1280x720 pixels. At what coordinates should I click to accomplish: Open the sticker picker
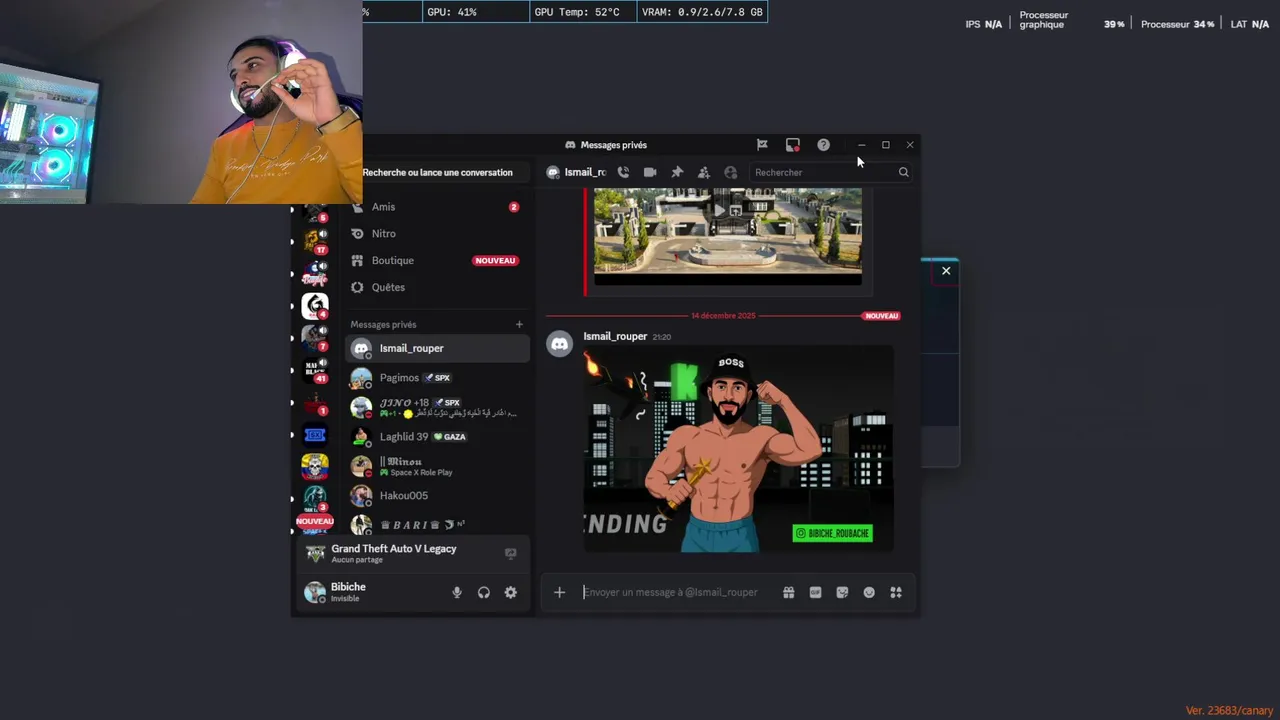[x=842, y=592]
